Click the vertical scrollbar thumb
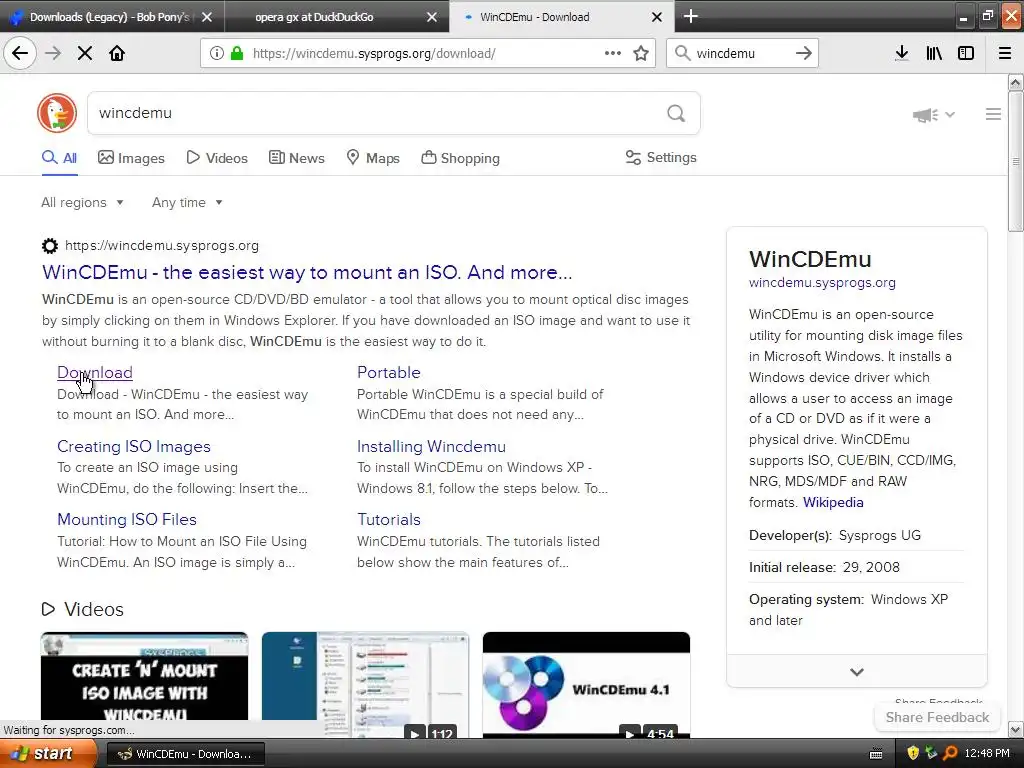This screenshot has width=1024, height=768. point(1015,161)
